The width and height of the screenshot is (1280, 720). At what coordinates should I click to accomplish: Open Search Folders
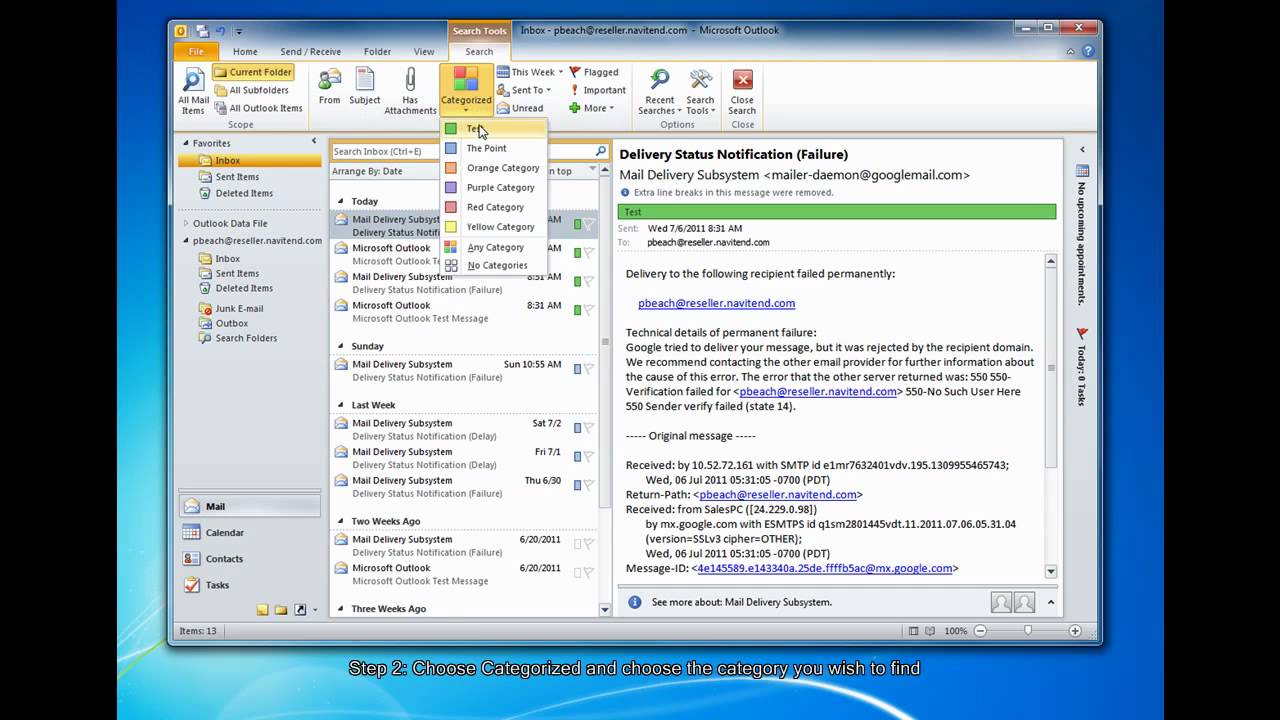click(246, 338)
